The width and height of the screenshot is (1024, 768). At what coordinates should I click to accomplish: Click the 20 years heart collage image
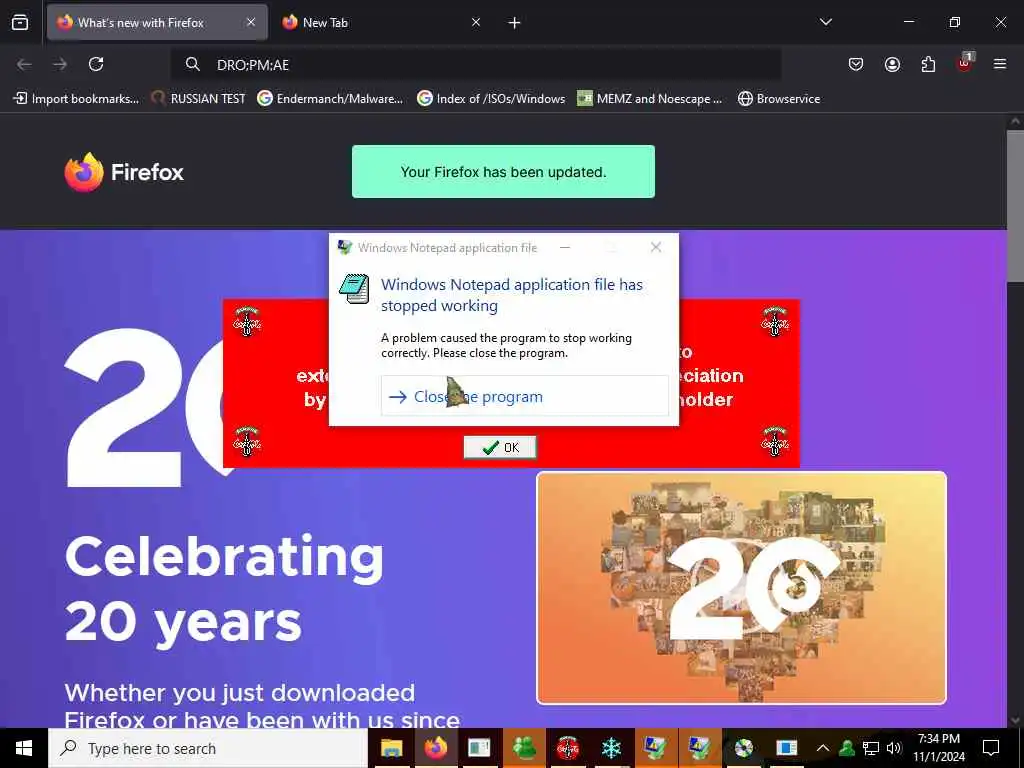click(741, 588)
